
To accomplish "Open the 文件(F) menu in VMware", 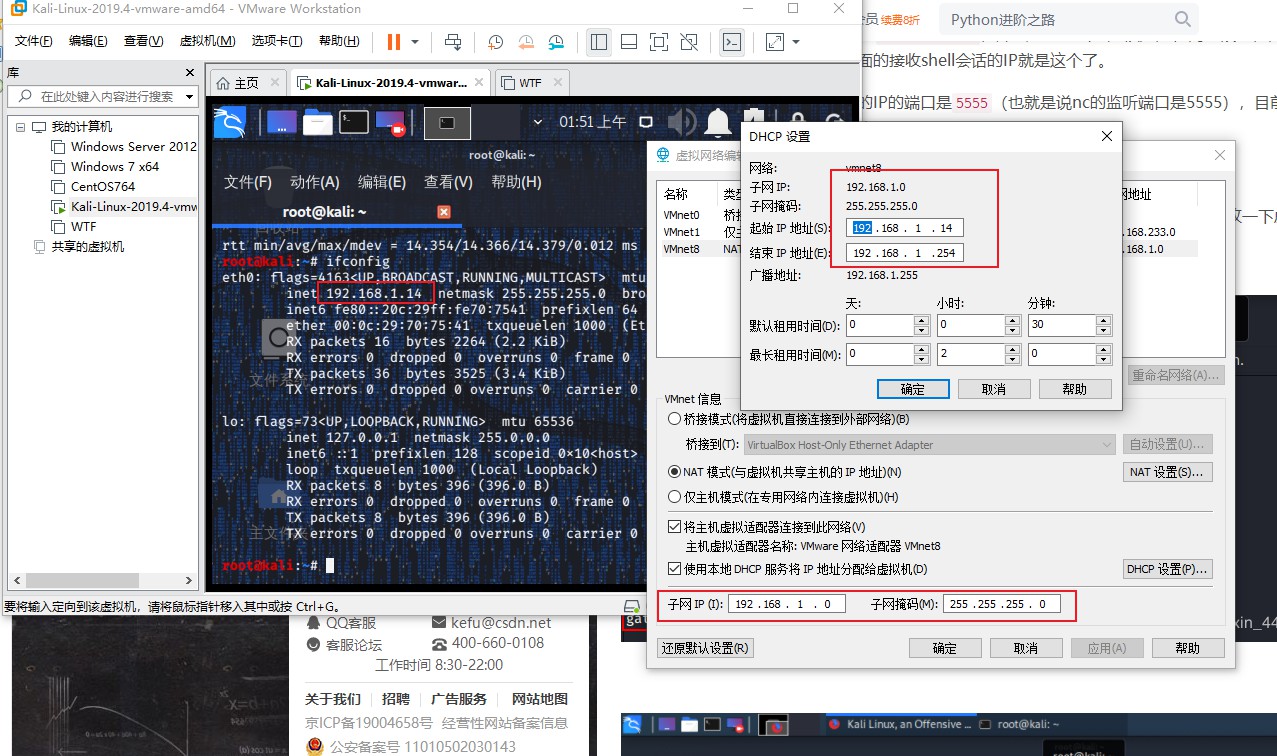I will pos(33,41).
